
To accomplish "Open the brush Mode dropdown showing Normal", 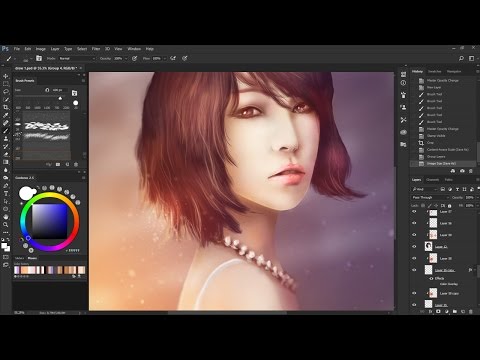I will coord(77,58).
